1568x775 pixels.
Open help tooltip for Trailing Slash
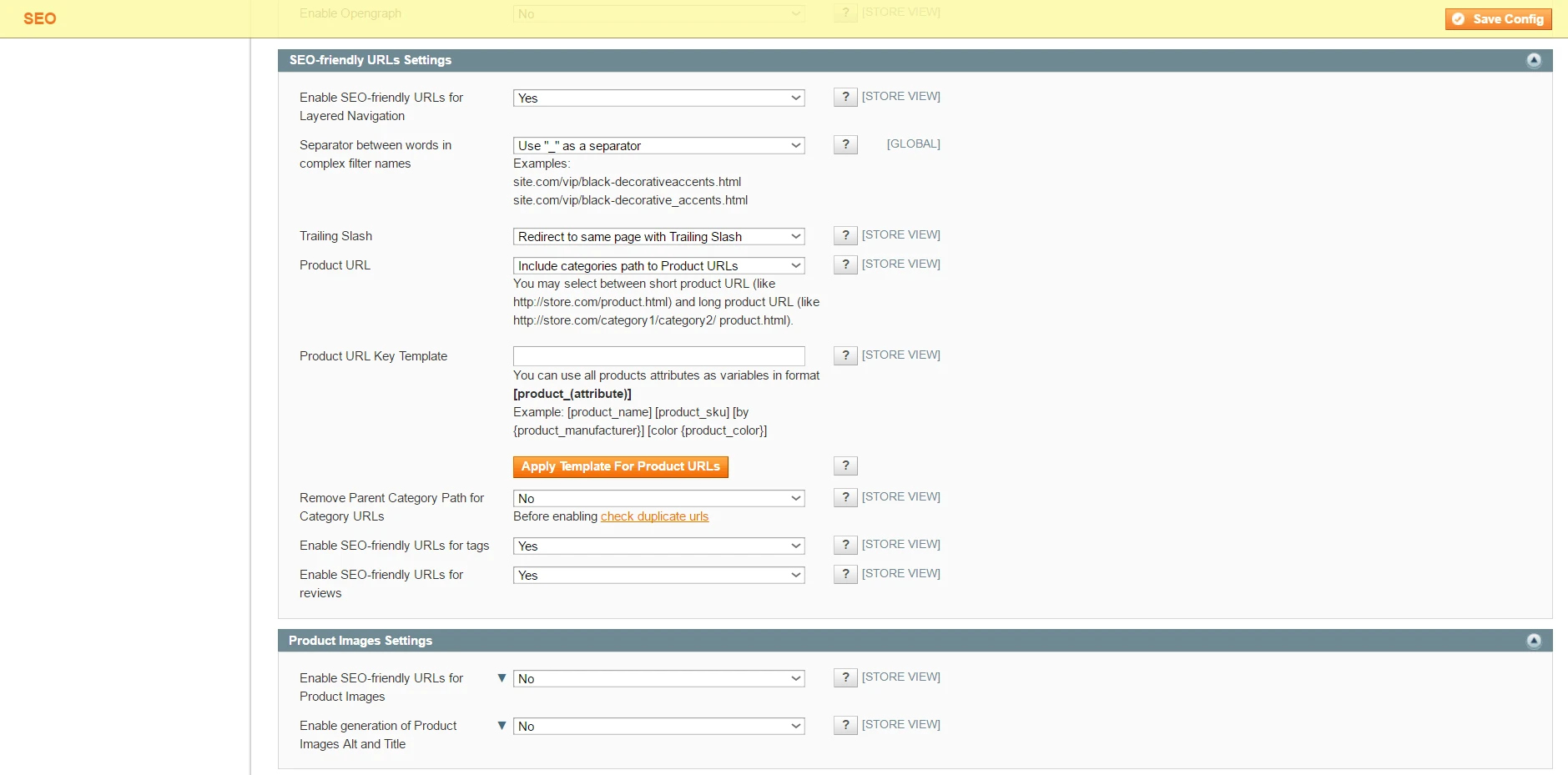pos(845,235)
